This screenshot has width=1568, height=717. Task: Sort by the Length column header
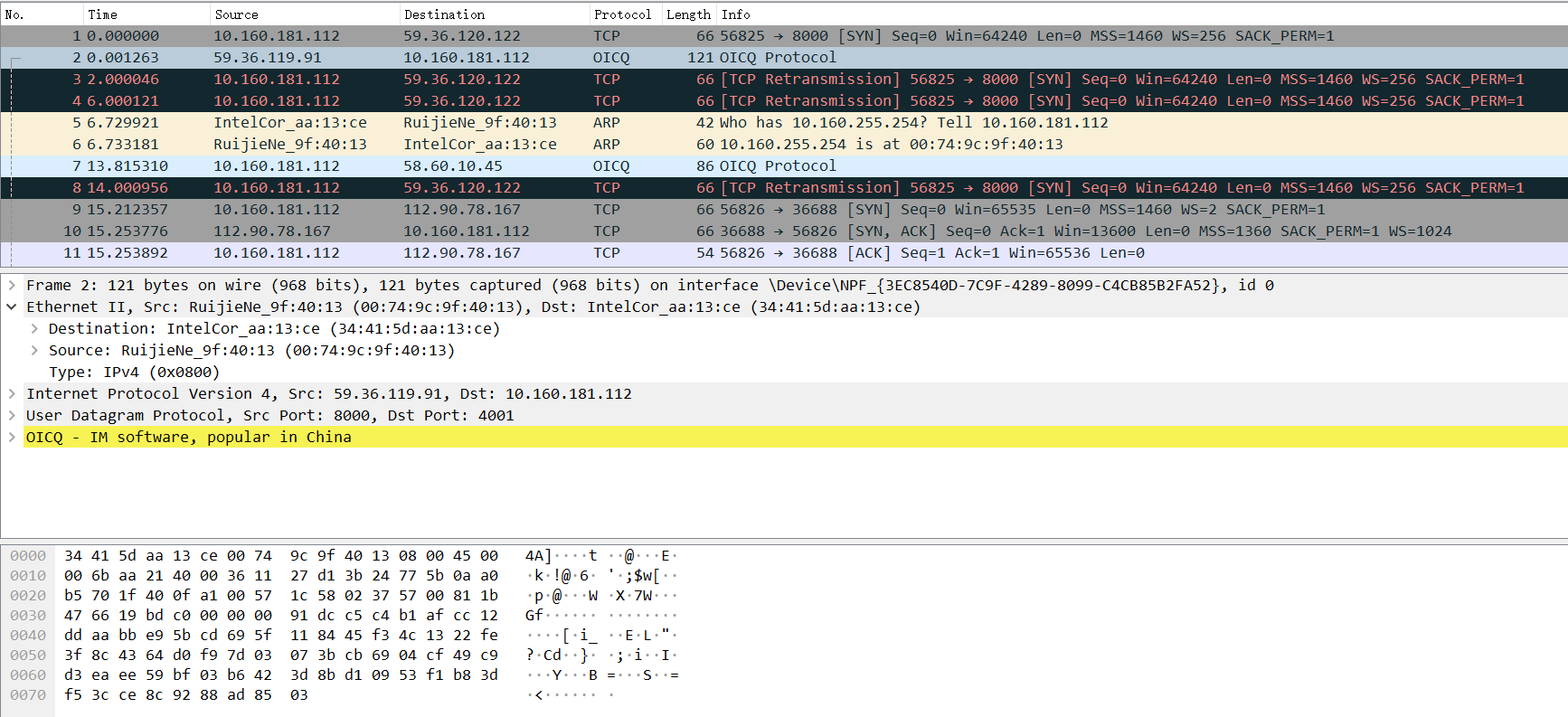tap(690, 14)
